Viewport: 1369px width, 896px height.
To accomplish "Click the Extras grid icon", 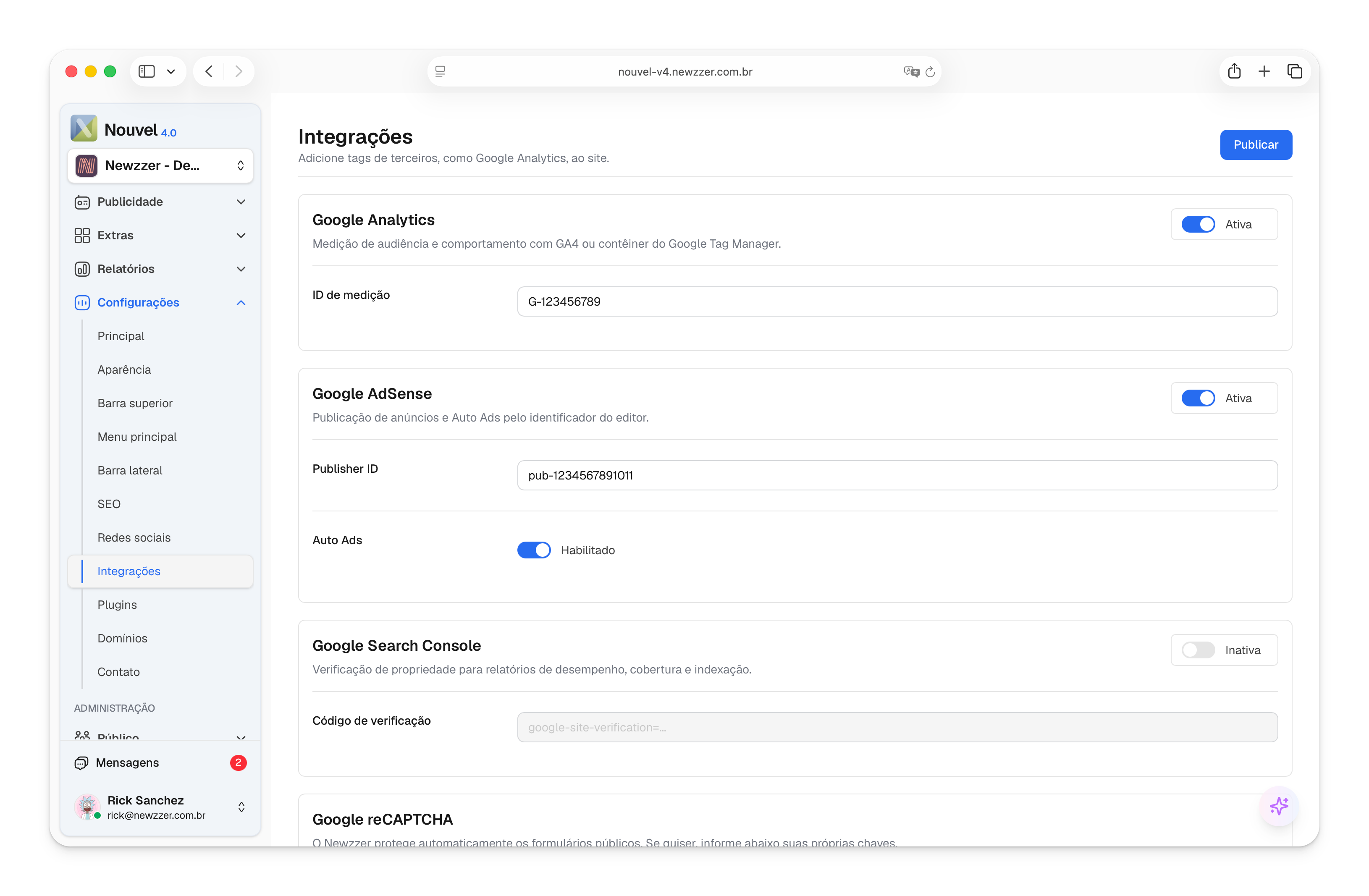I will point(82,235).
